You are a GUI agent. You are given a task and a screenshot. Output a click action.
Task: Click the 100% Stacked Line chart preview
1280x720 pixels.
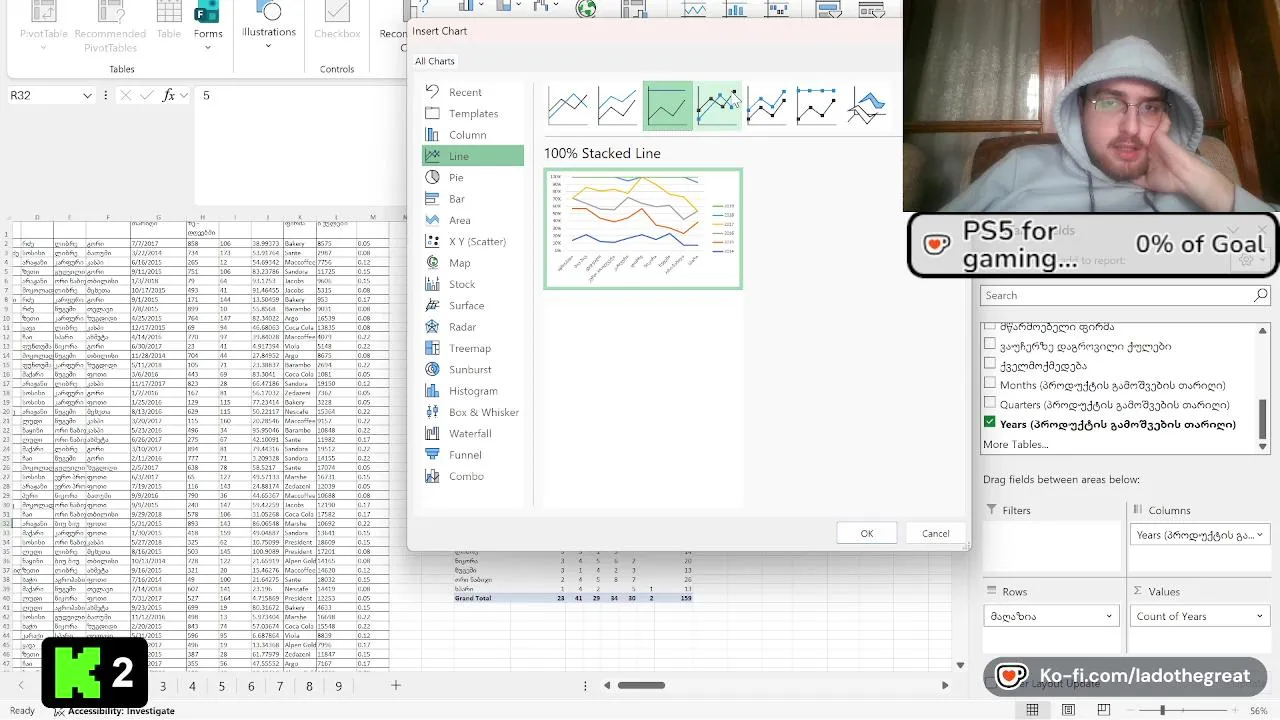pyautogui.click(x=643, y=229)
